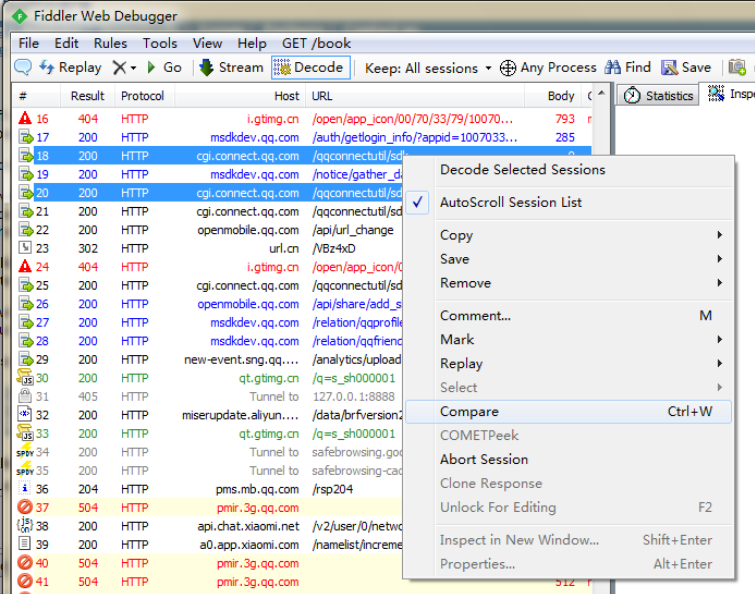Screen dimensions: 755x594
Task: Click the SPDY icon of session 34
Action: point(25,452)
